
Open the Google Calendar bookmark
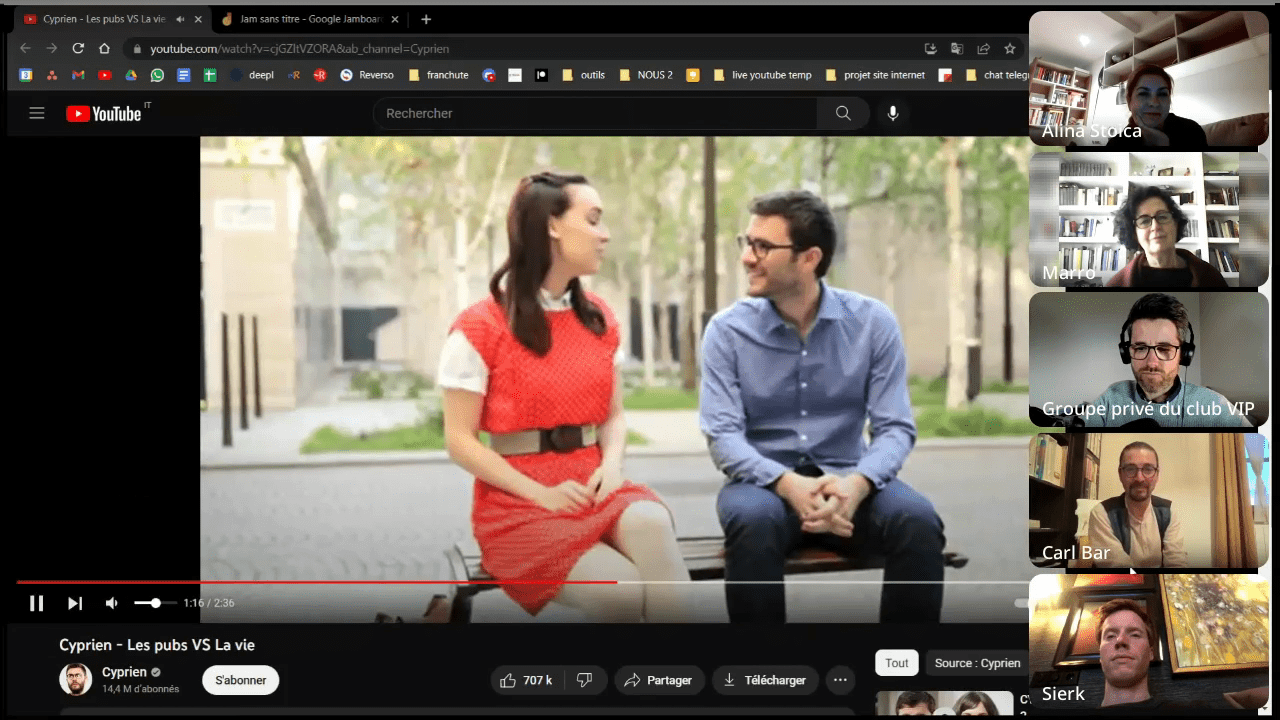pos(26,75)
